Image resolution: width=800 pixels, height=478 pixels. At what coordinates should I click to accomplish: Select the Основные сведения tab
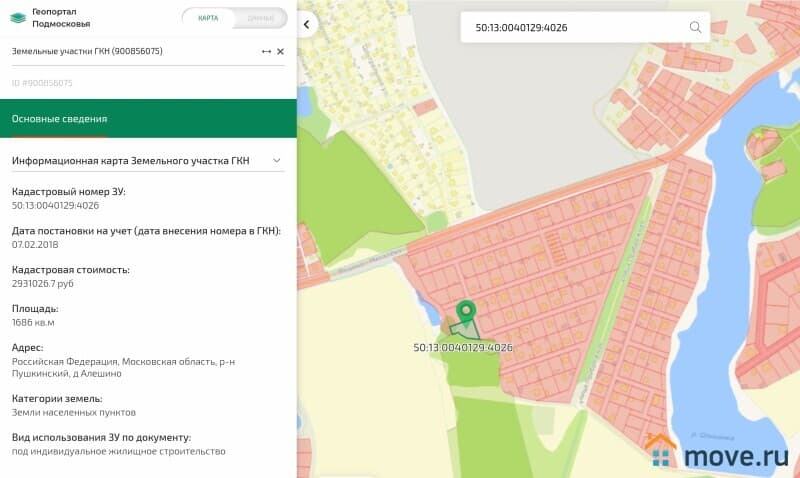(x=59, y=119)
